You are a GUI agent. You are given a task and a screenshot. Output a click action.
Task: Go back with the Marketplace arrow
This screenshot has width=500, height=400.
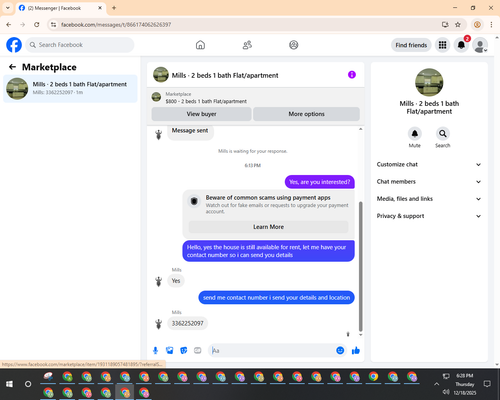click(x=12, y=67)
